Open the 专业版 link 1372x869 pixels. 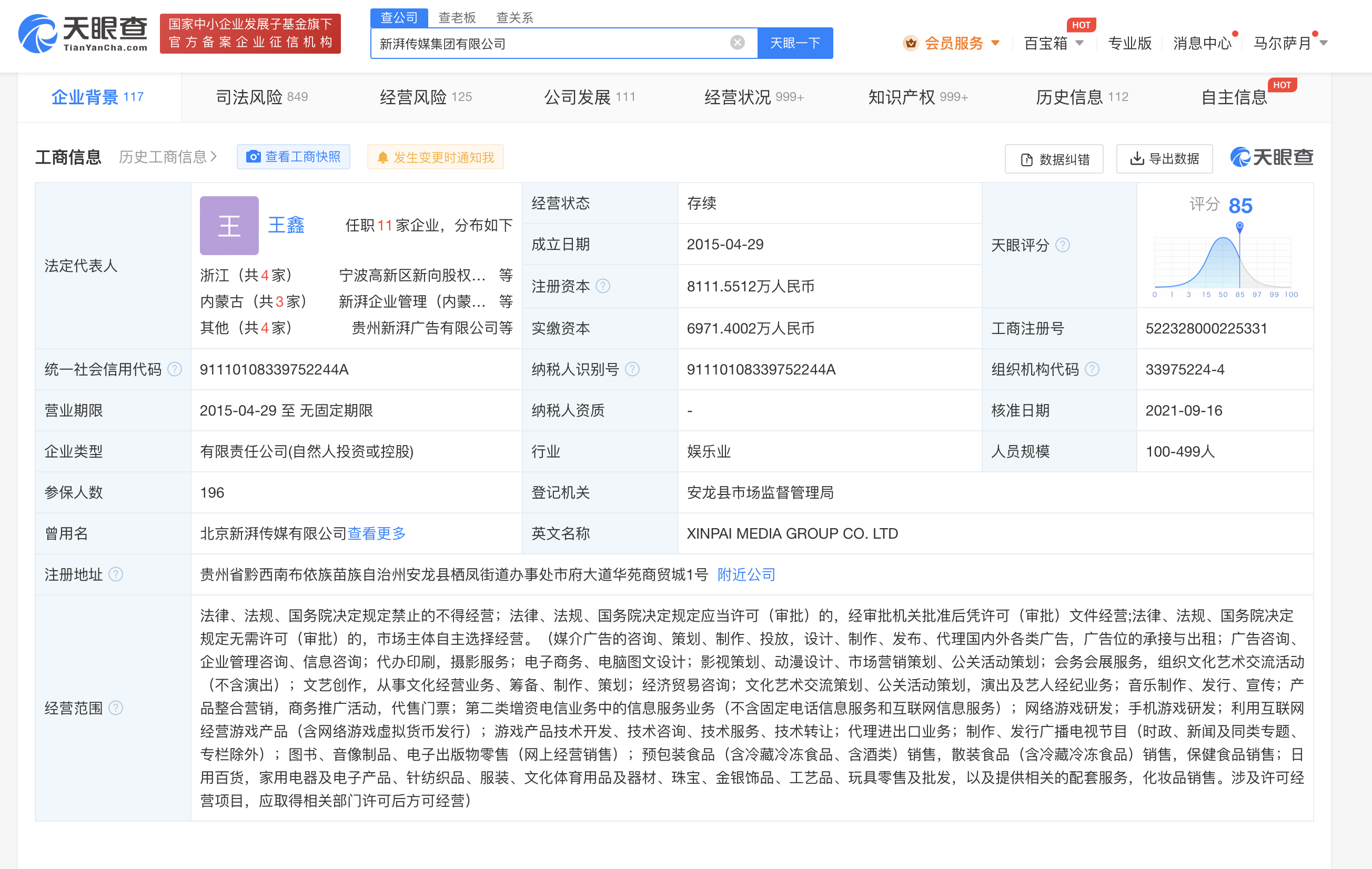(1129, 43)
